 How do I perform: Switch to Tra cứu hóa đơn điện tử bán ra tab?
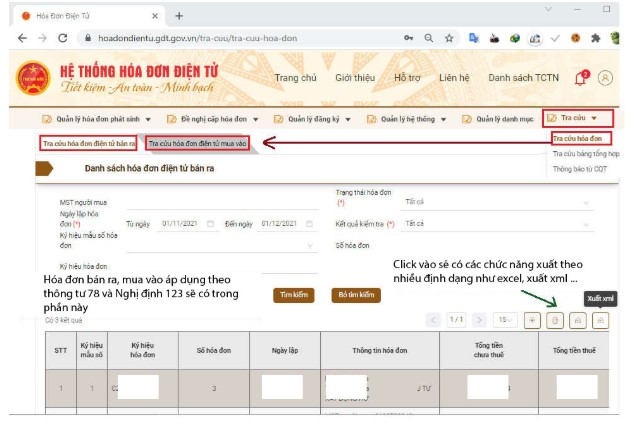[89, 143]
